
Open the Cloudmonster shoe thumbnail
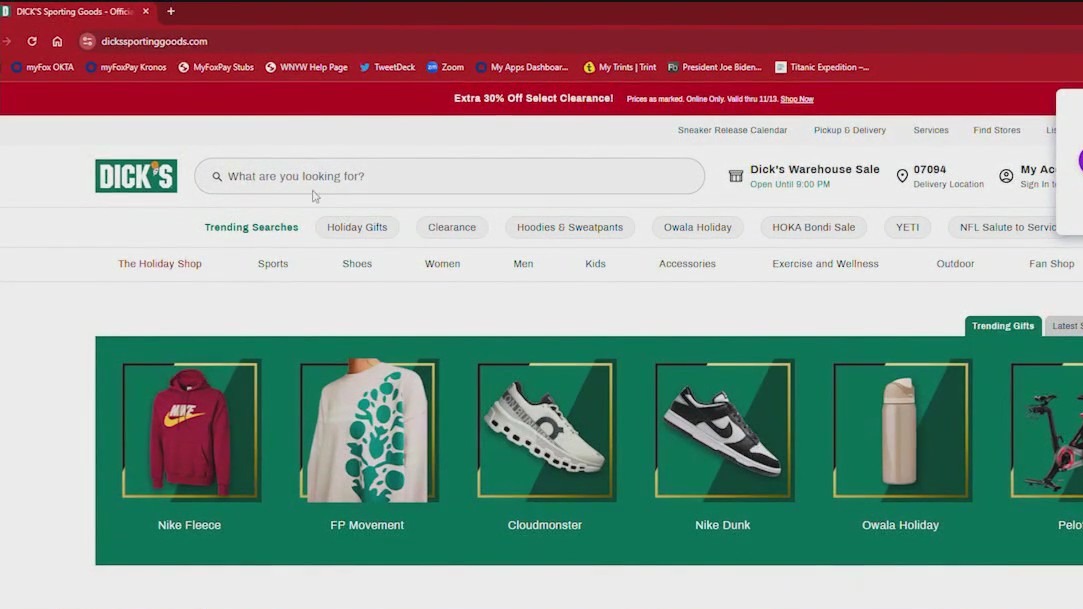546,430
